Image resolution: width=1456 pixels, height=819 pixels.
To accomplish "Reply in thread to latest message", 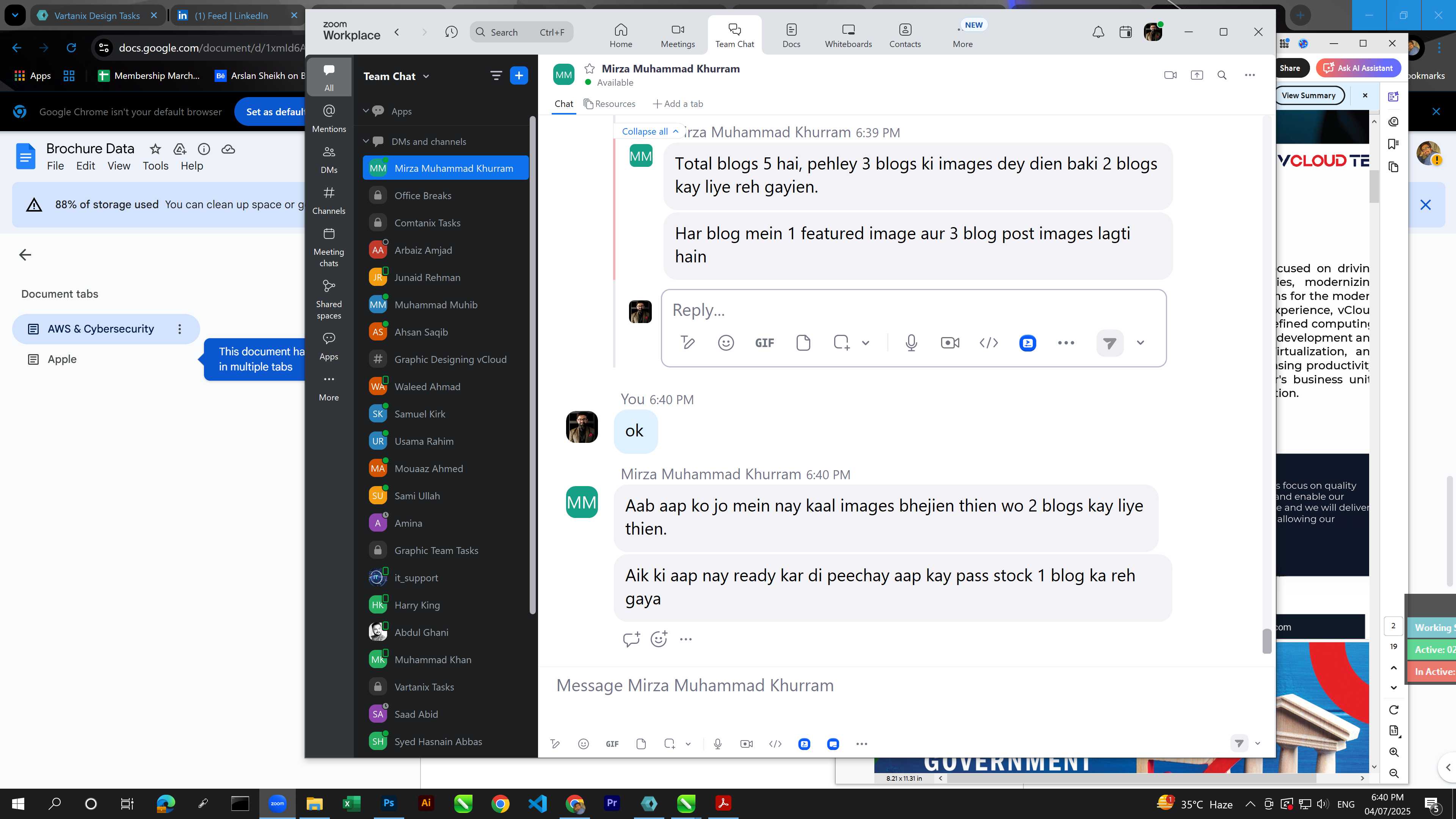I will point(631,639).
